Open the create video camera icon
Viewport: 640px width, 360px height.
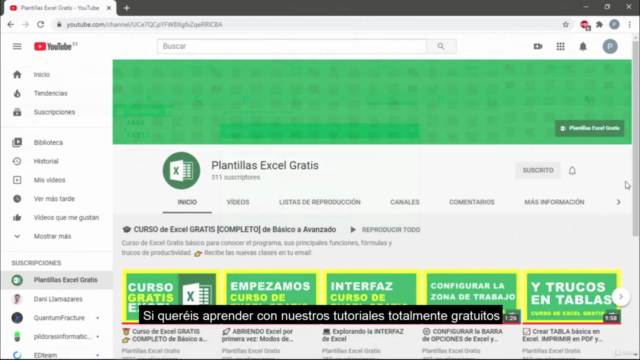coord(538,47)
